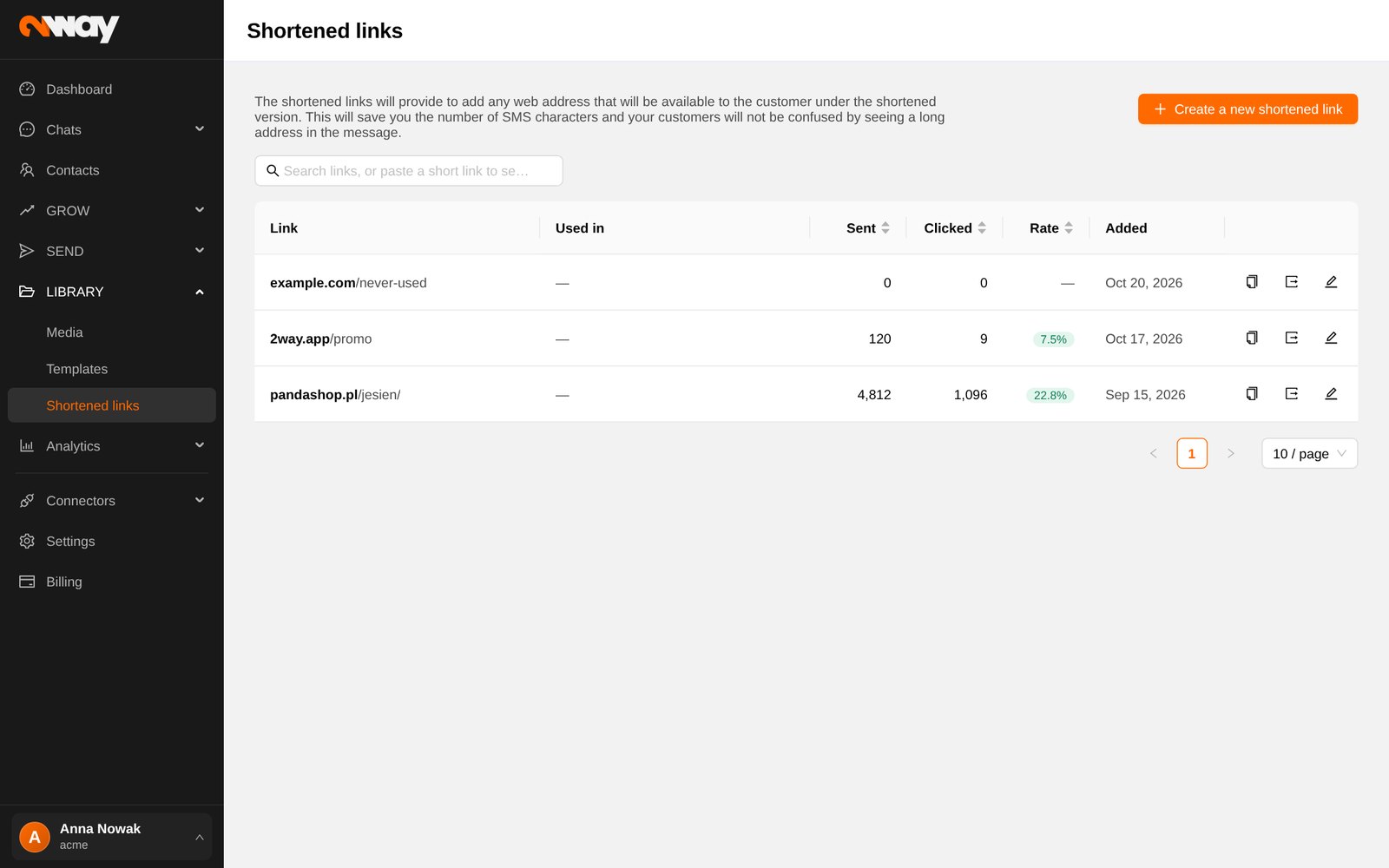
Task: Click the LIBRARY folder icon
Action: [27, 292]
